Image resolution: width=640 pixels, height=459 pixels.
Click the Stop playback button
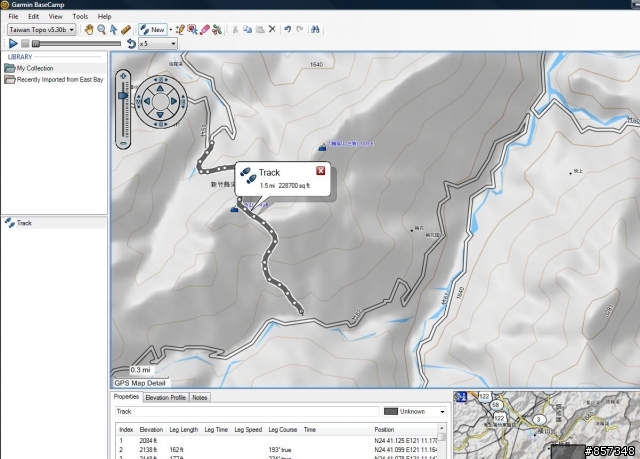tap(25, 43)
